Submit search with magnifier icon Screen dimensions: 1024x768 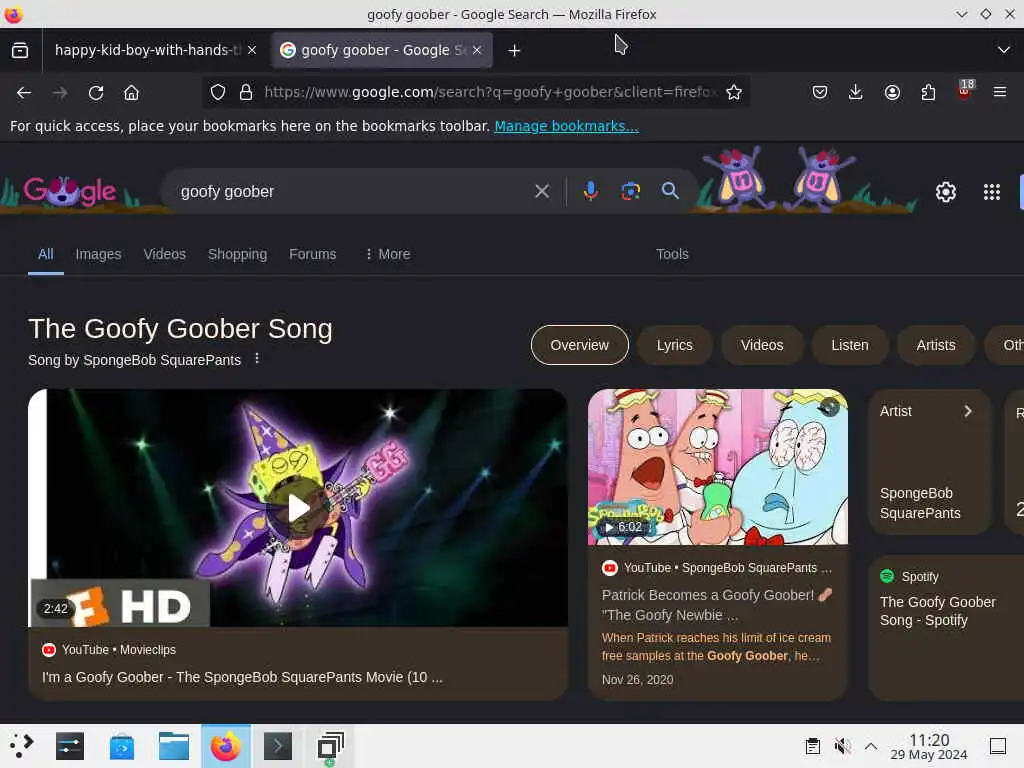[x=670, y=191]
